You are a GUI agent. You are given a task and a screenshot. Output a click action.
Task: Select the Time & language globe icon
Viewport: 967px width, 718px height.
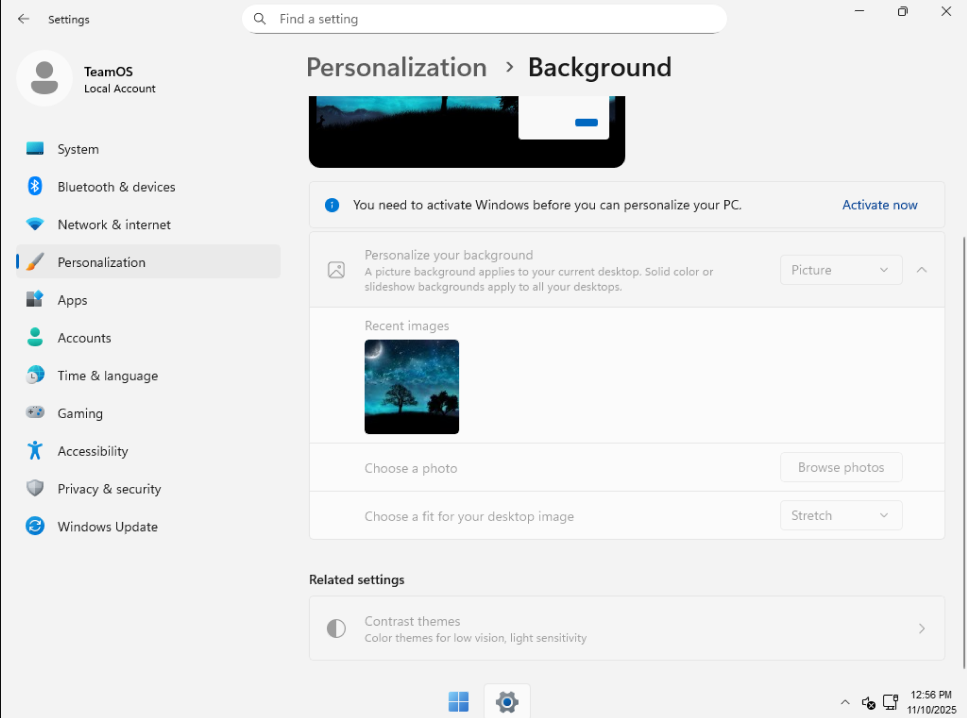coord(35,375)
